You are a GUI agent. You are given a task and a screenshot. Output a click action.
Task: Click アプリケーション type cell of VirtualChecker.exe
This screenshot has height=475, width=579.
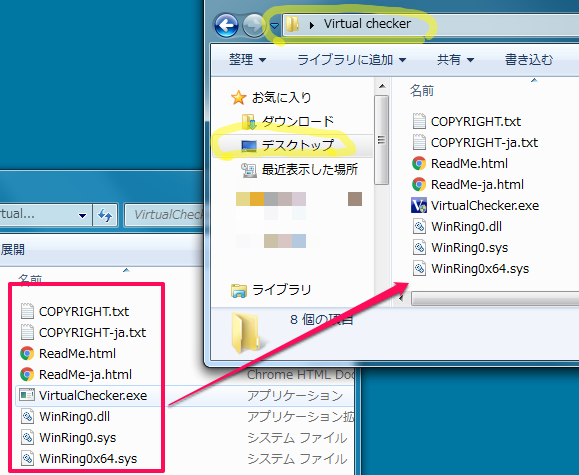point(295,396)
